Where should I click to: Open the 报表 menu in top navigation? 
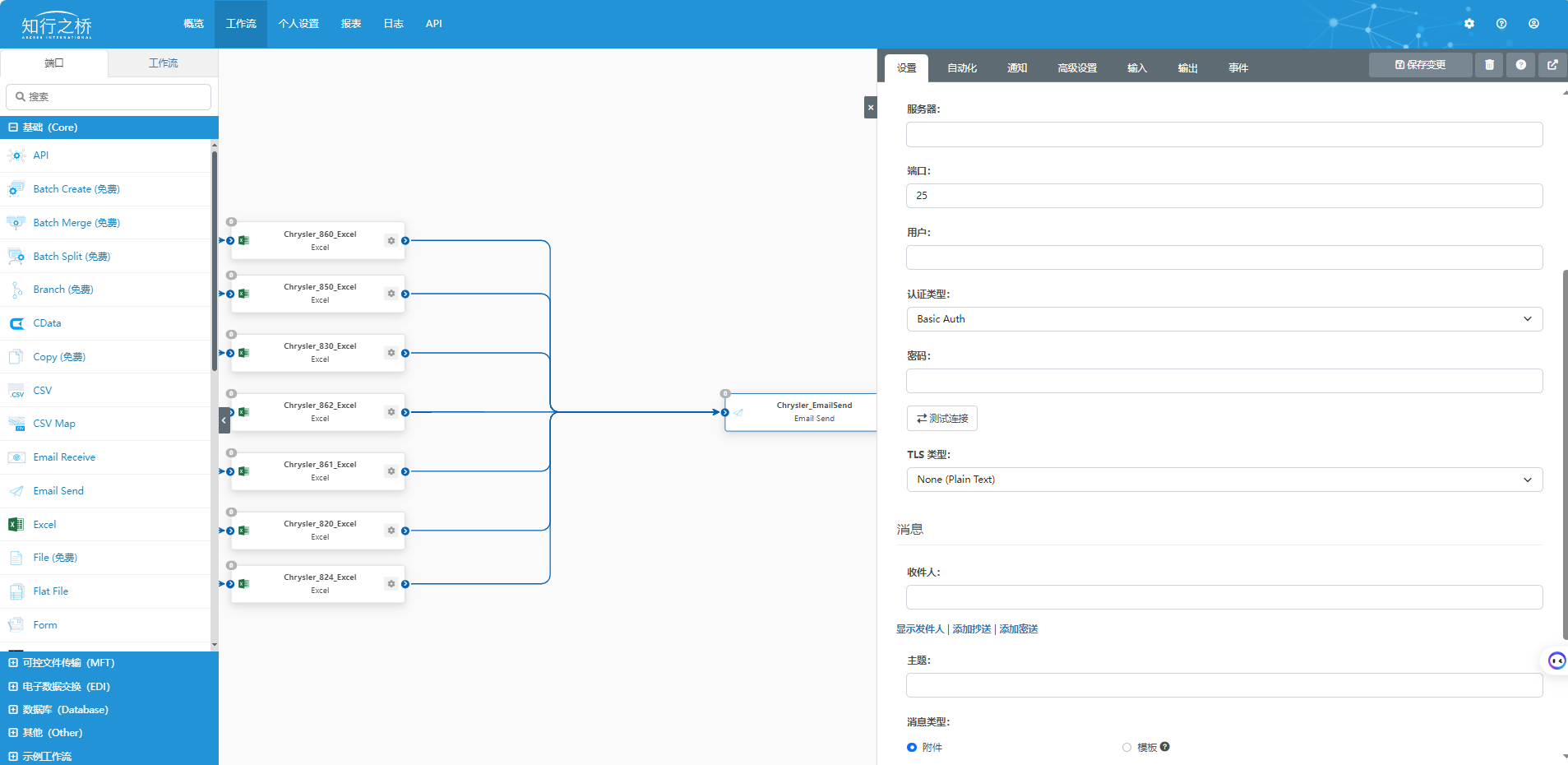[351, 24]
